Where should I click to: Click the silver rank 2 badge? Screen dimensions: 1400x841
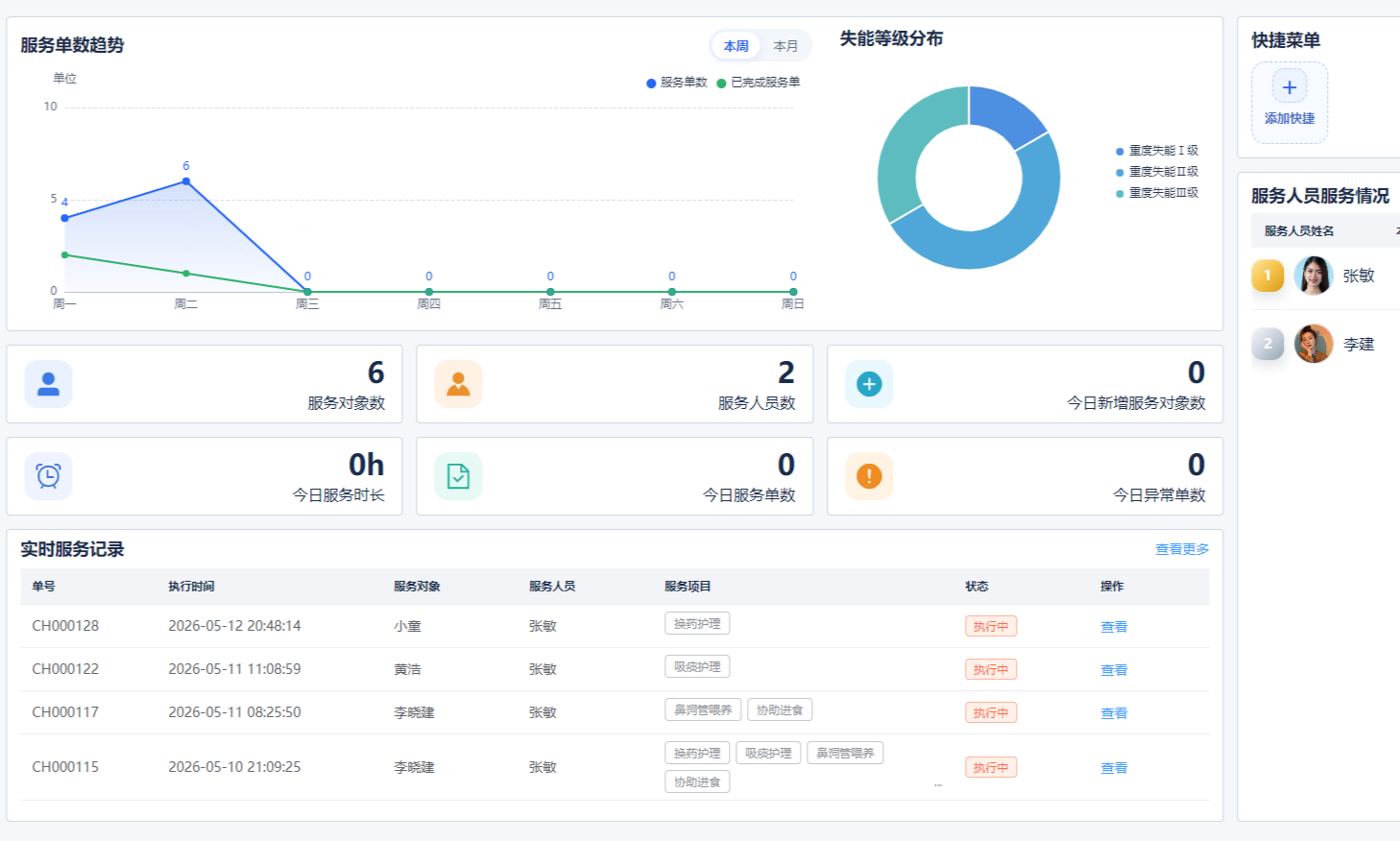[1267, 344]
